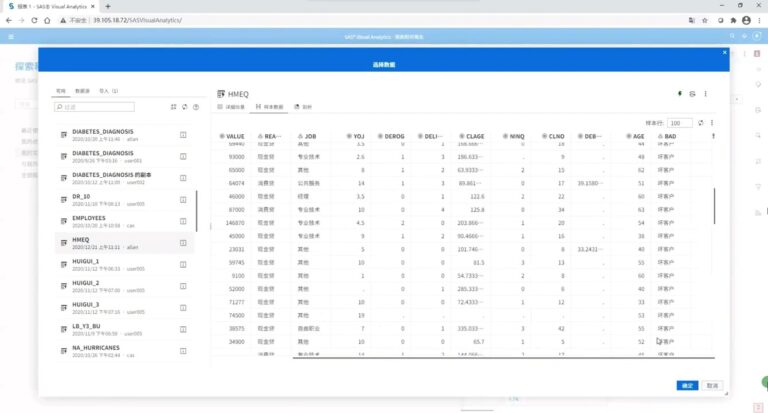Edit sample rows count field showing 100
Screen dimensions: 768x413
coord(680,123)
